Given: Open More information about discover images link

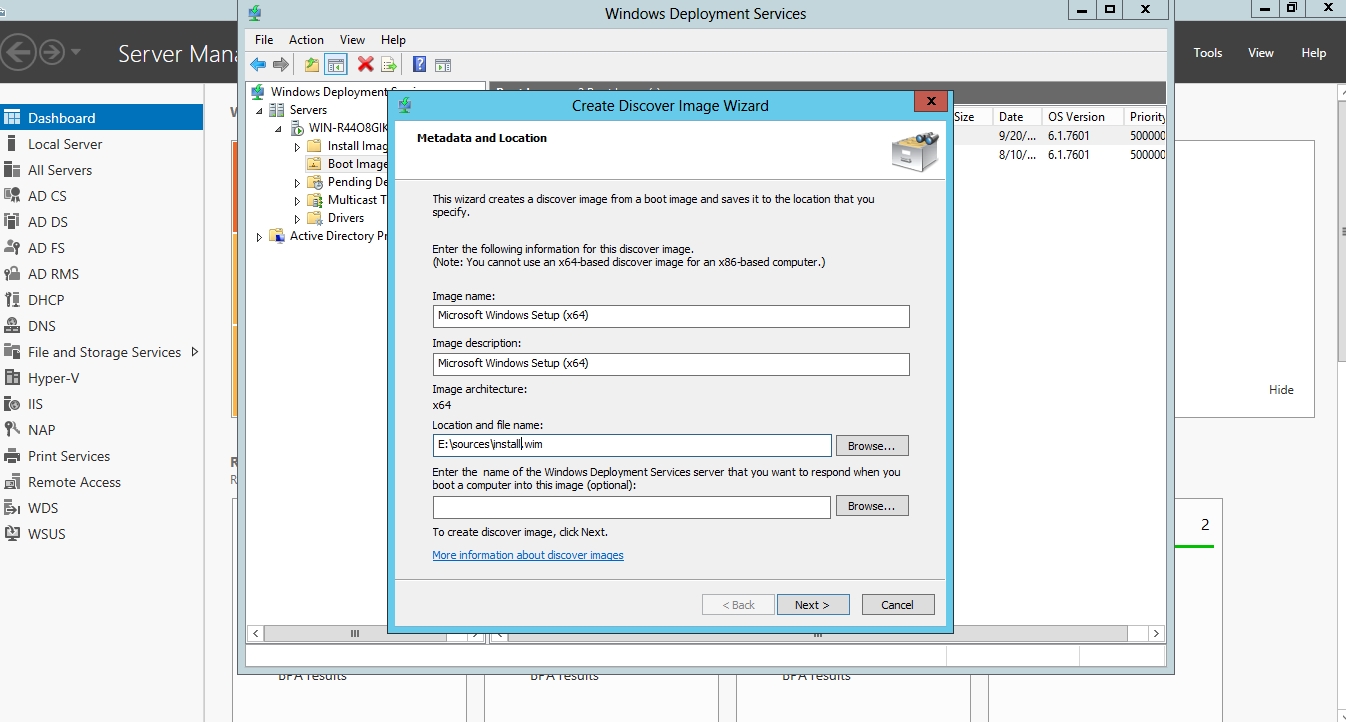Looking at the screenshot, I should click(527, 556).
